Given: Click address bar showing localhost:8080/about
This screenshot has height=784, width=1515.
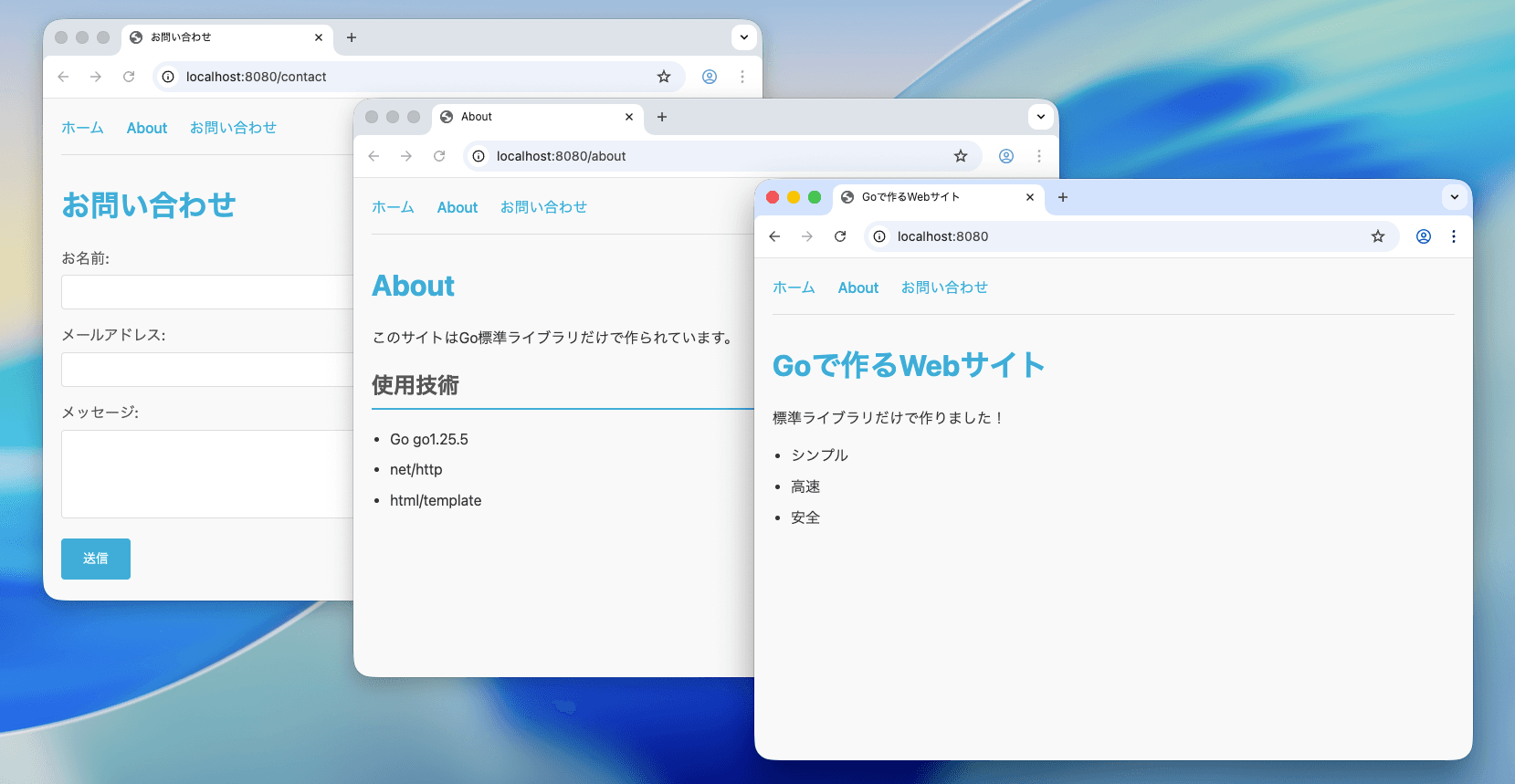Looking at the screenshot, I should [721, 156].
